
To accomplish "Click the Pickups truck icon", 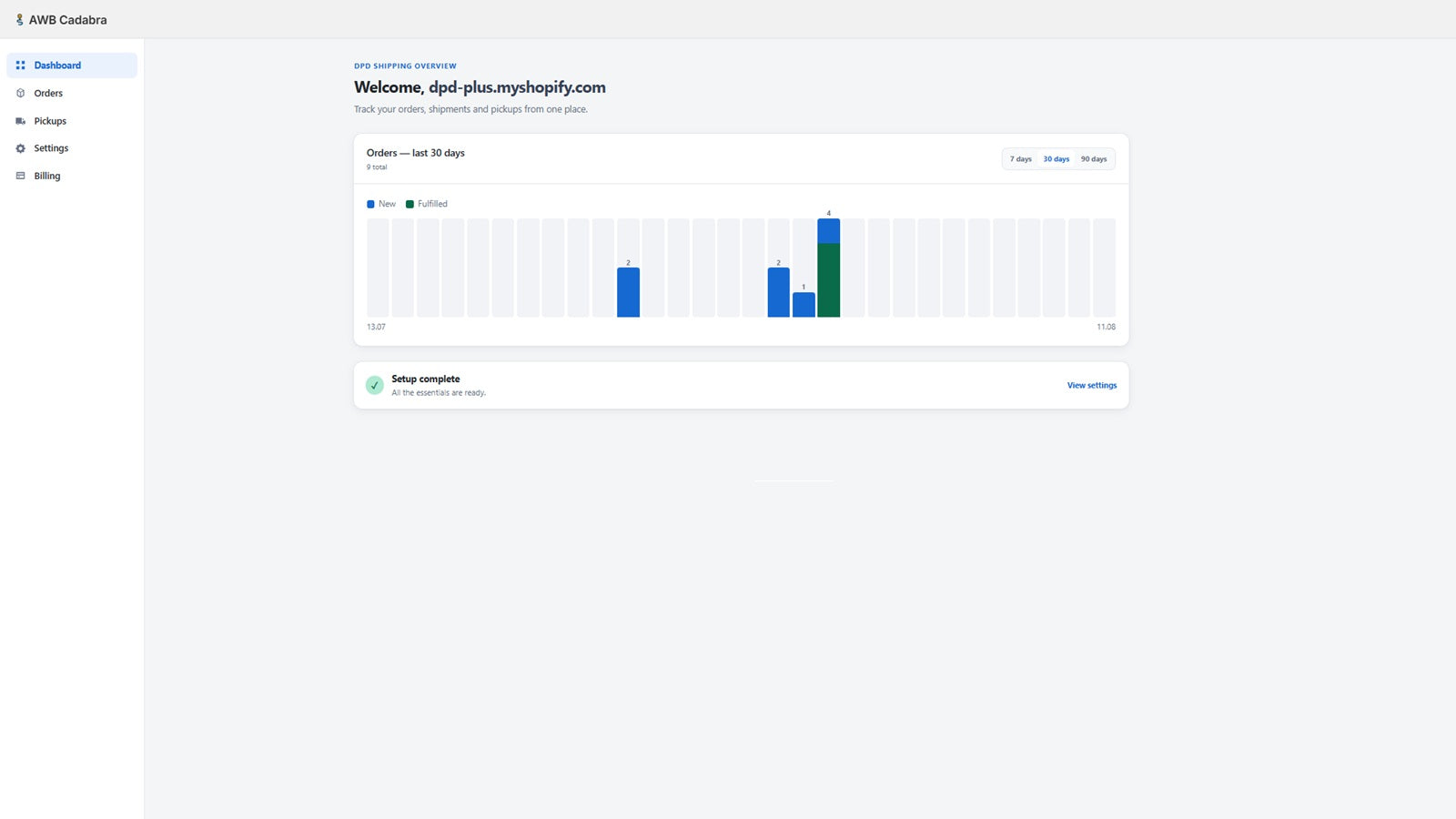I will (20, 121).
